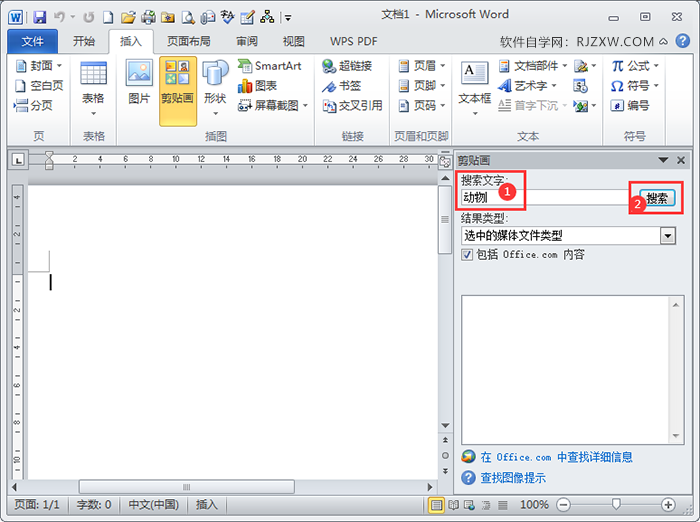This screenshot has height=522, width=700.
Task: Click the Insert (插入) mode status indicator
Action: pyautogui.click(x=207, y=505)
